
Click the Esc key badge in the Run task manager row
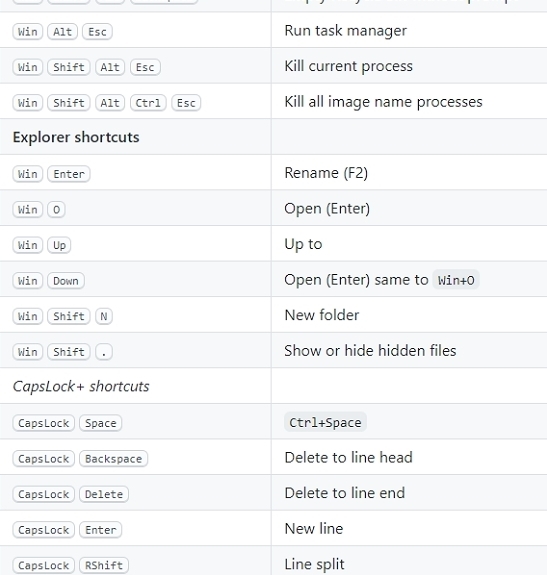(x=97, y=32)
